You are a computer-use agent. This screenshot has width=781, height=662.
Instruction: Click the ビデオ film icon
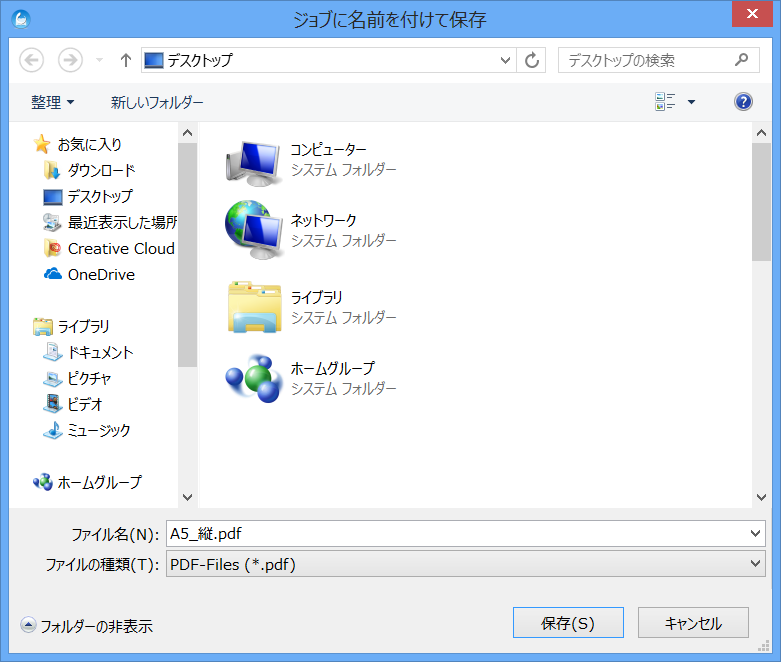point(52,404)
